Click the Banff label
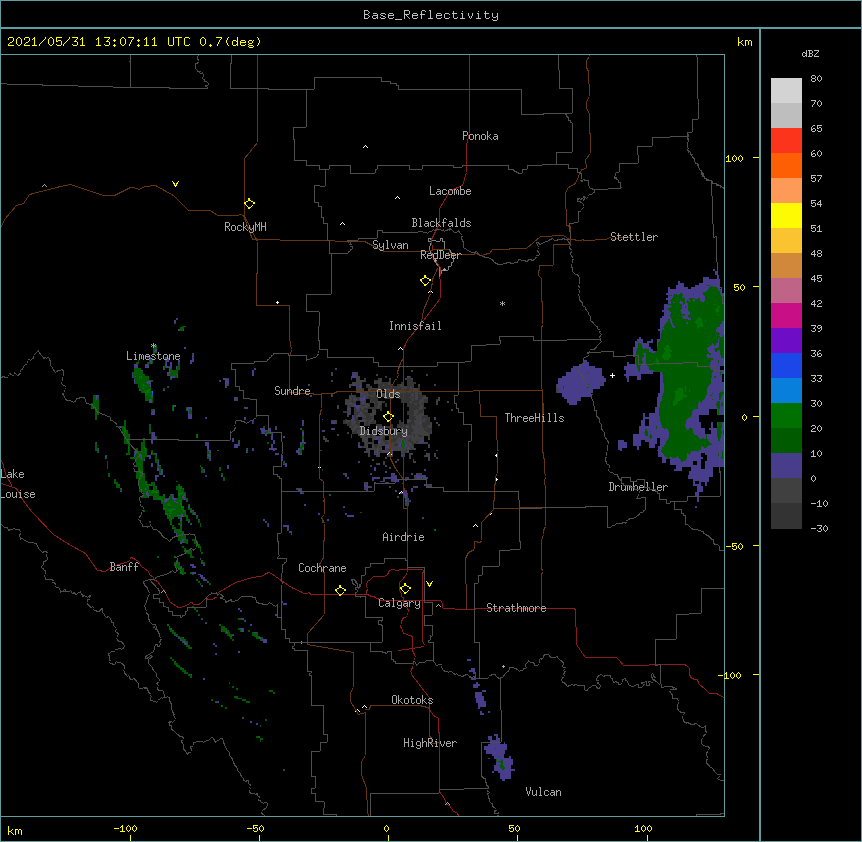Image resolution: width=862 pixels, height=842 pixels. point(124,567)
